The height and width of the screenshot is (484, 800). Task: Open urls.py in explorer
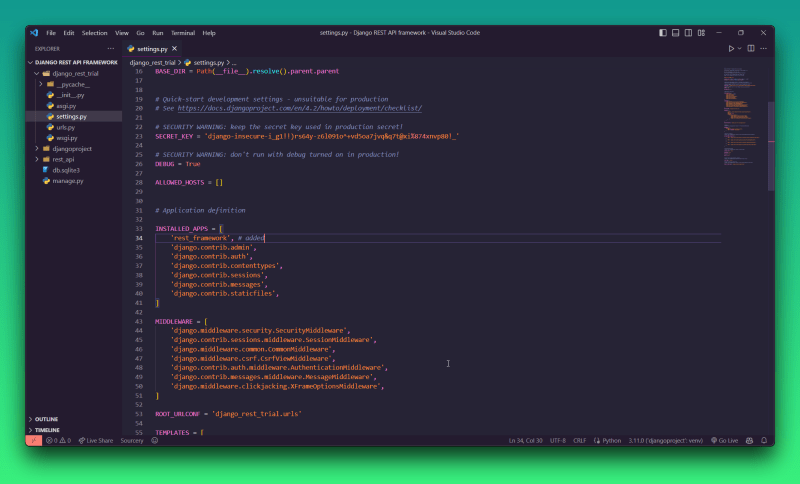coord(73,127)
